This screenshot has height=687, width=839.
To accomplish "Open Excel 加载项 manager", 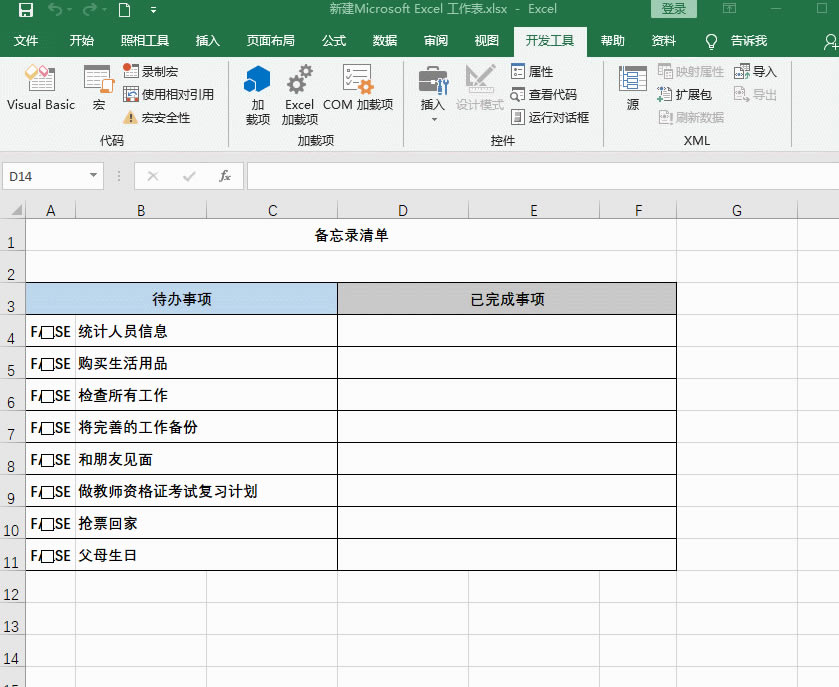I will [300, 95].
